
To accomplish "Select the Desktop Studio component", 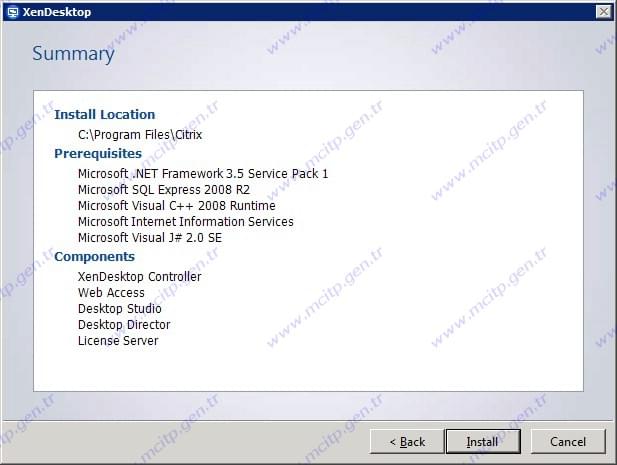I will pos(120,309).
